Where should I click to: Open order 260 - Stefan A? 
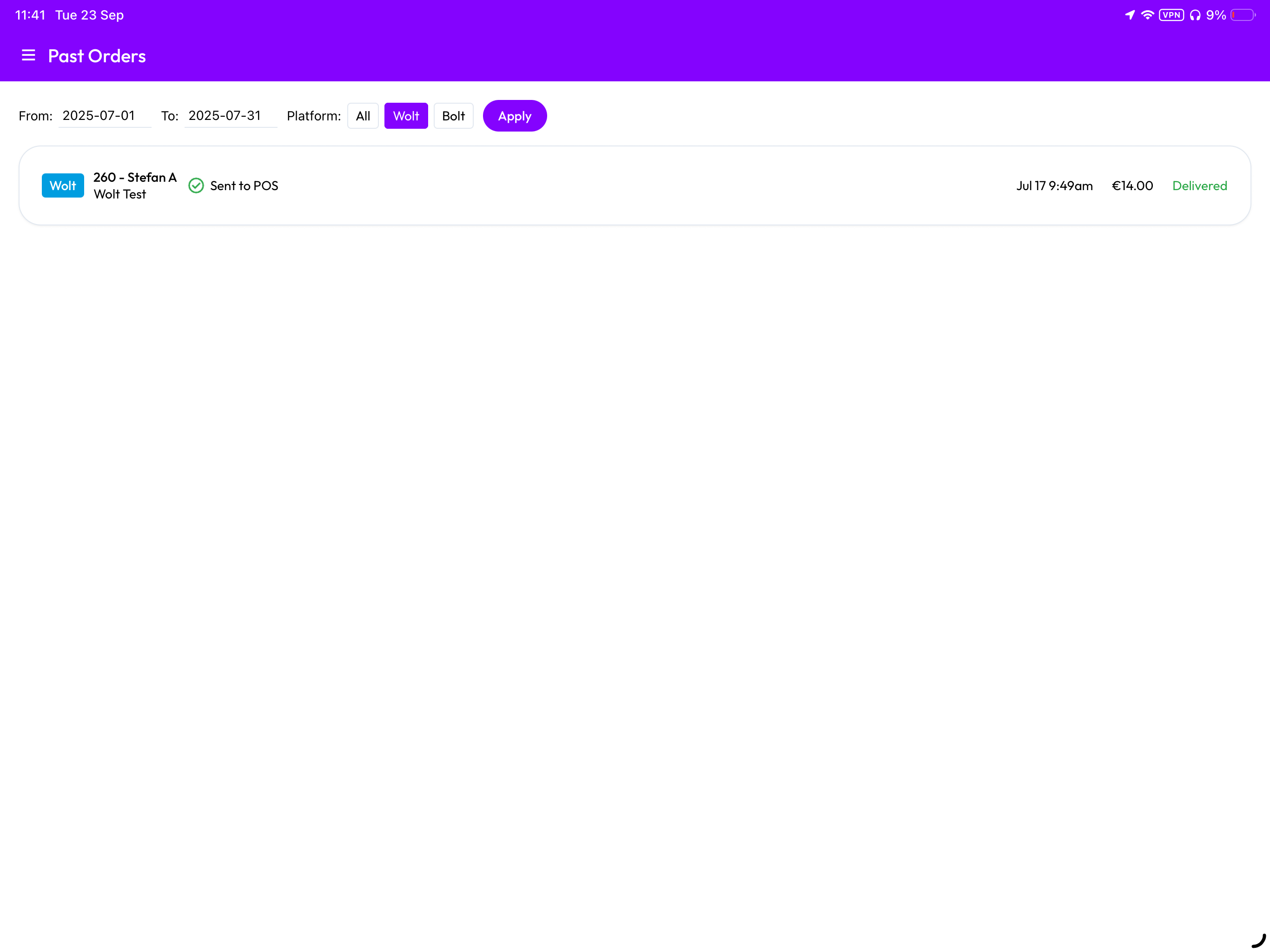[x=635, y=185]
